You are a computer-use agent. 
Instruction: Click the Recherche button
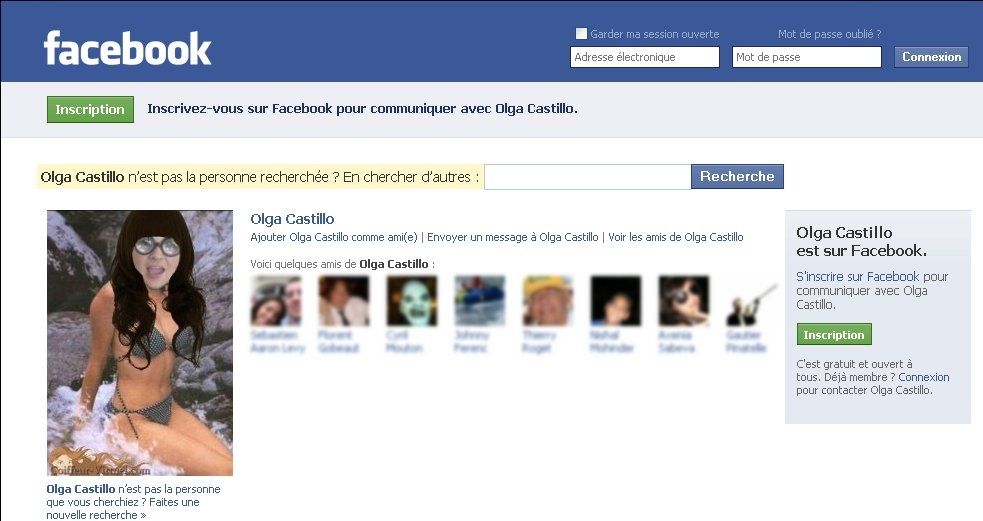tap(737, 177)
